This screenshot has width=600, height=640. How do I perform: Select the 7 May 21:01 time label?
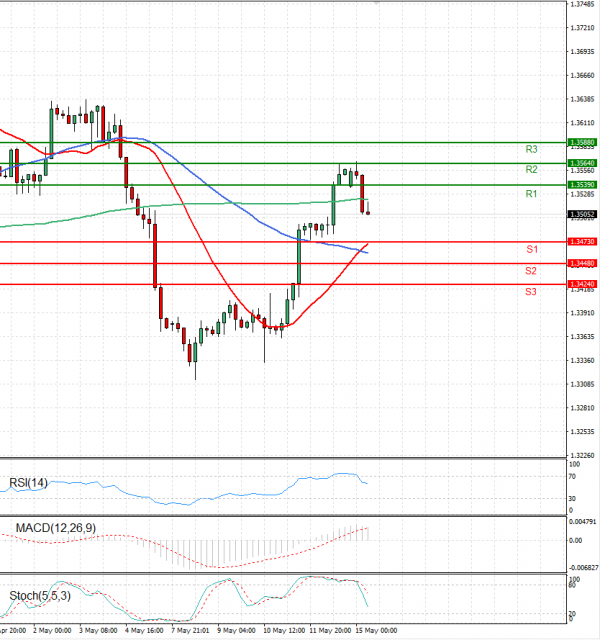190,631
